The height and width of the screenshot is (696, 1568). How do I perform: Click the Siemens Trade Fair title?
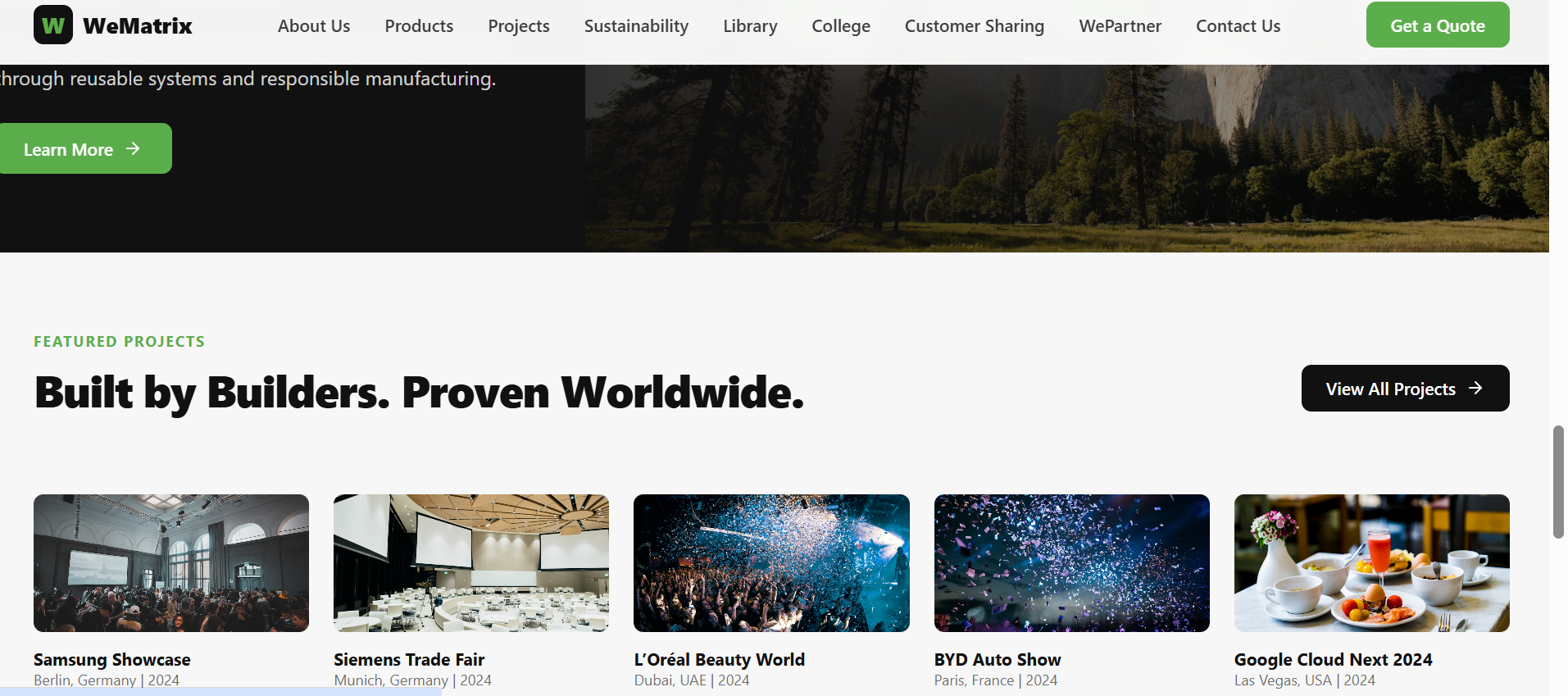pos(409,660)
